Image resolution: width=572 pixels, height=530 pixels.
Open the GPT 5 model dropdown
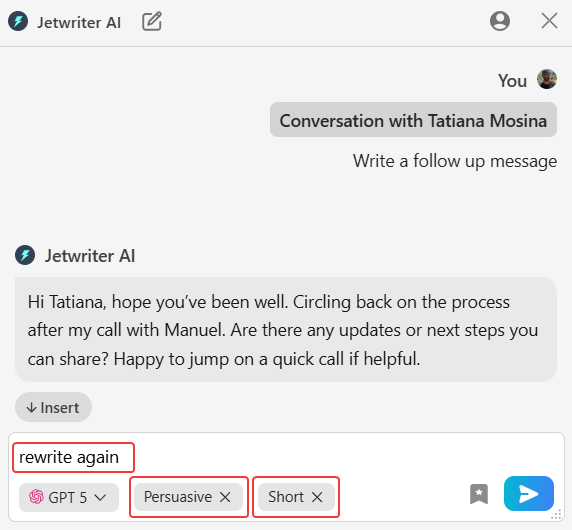click(x=69, y=497)
